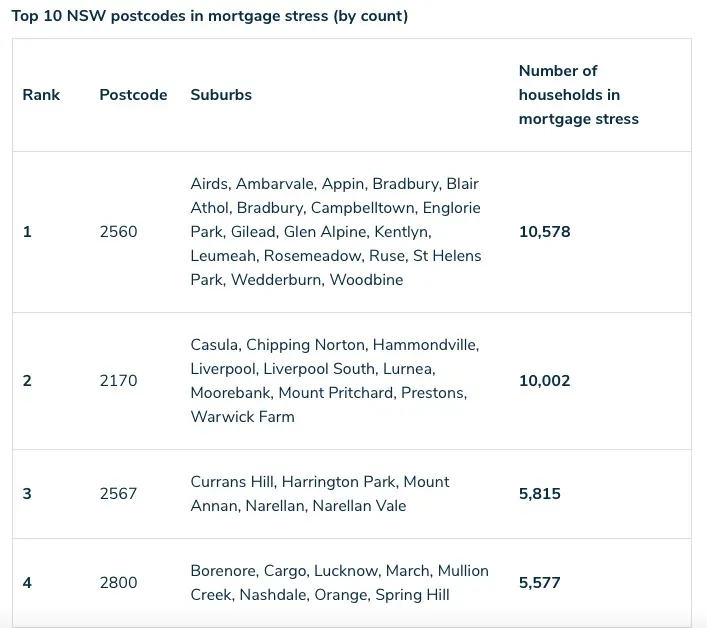Select postcode 2170 cell
707x628 pixels.
pyautogui.click(x=118, y=380)
